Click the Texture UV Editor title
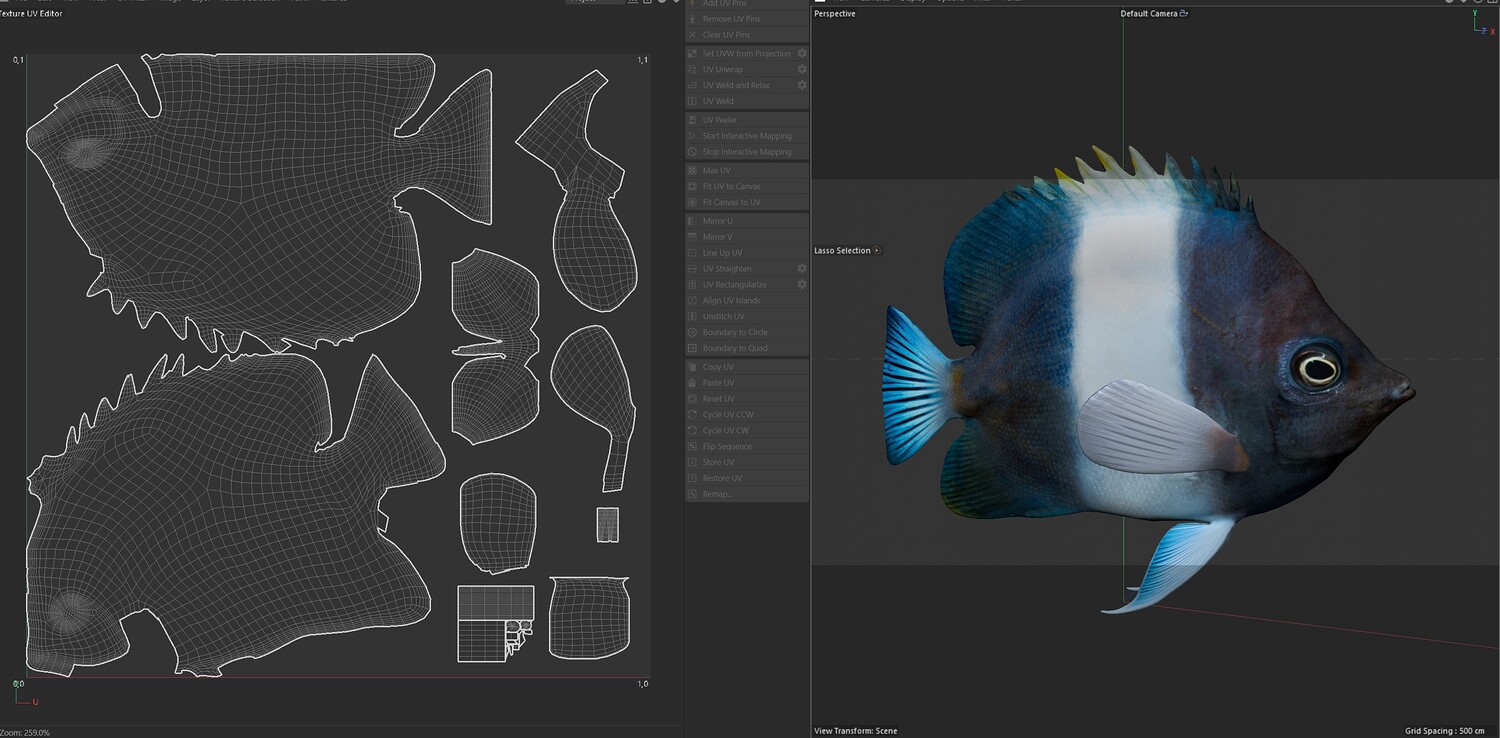The image size is (1500, 738). [x=31, y=14]
